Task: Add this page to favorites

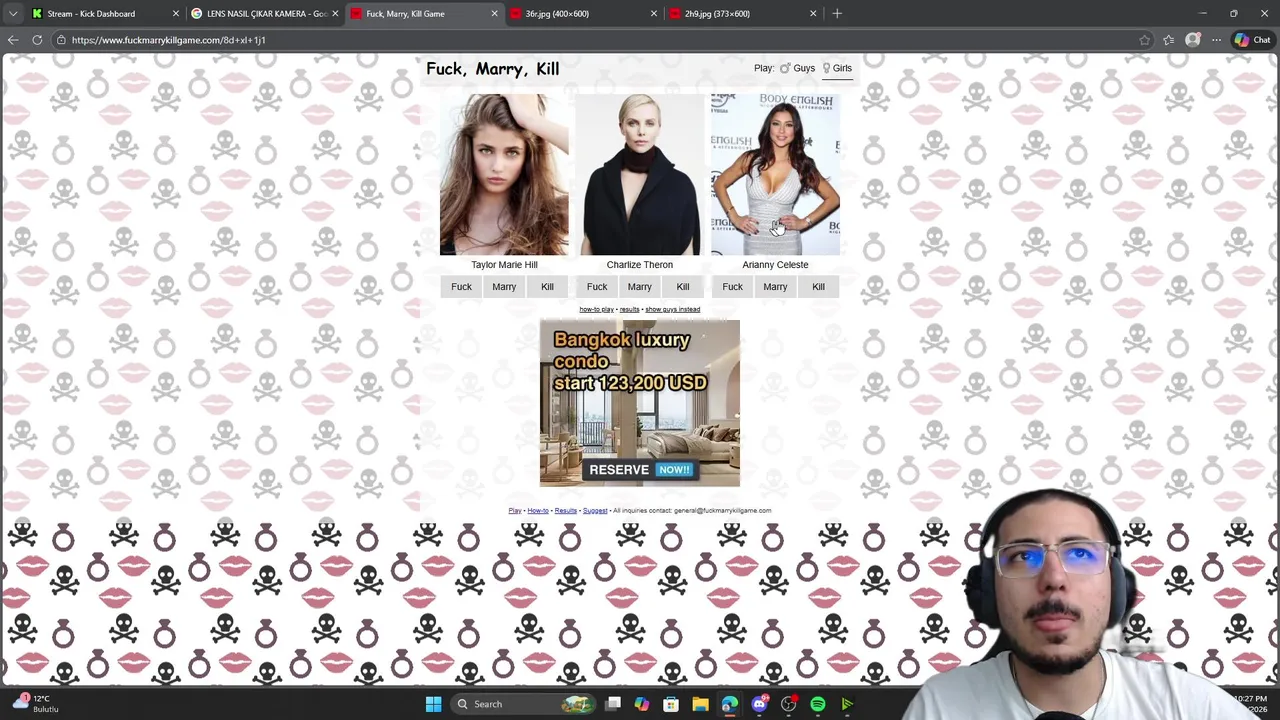Action: point(1144,40)
